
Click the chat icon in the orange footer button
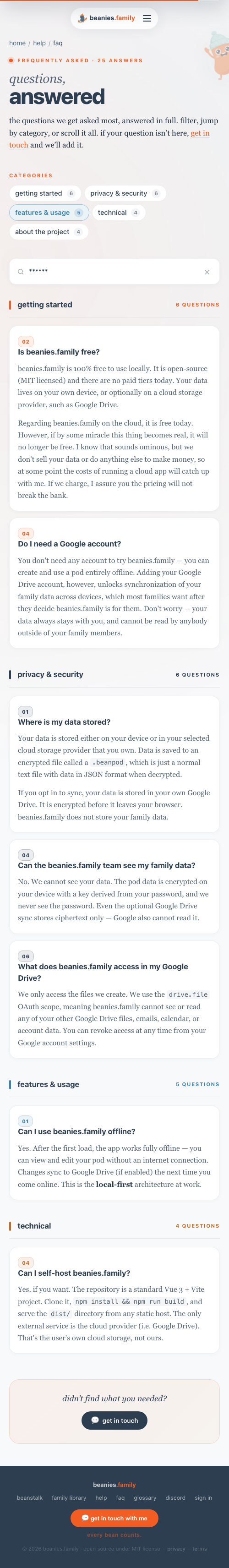(85, 1518)
